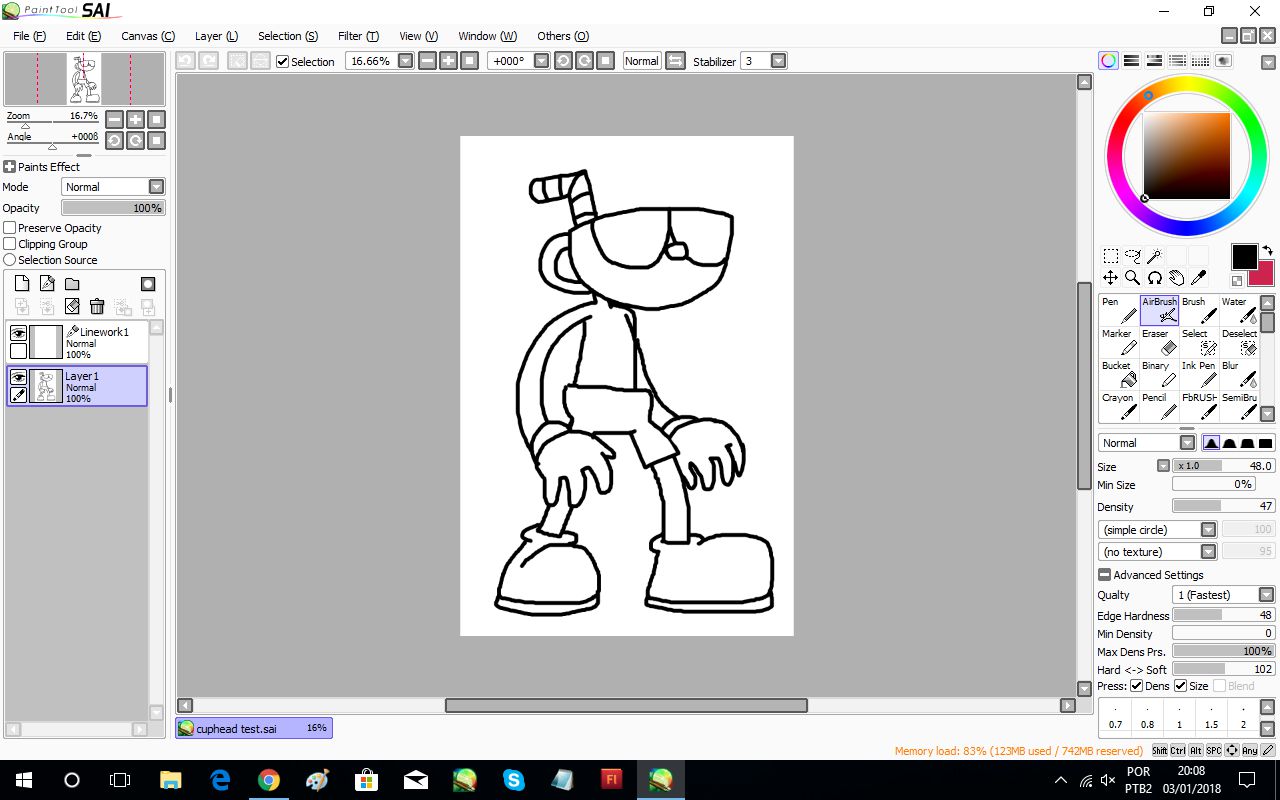This screenshot has height=800, width=1280.
Task: Create a new normal layer
Action: click(22, 284)
